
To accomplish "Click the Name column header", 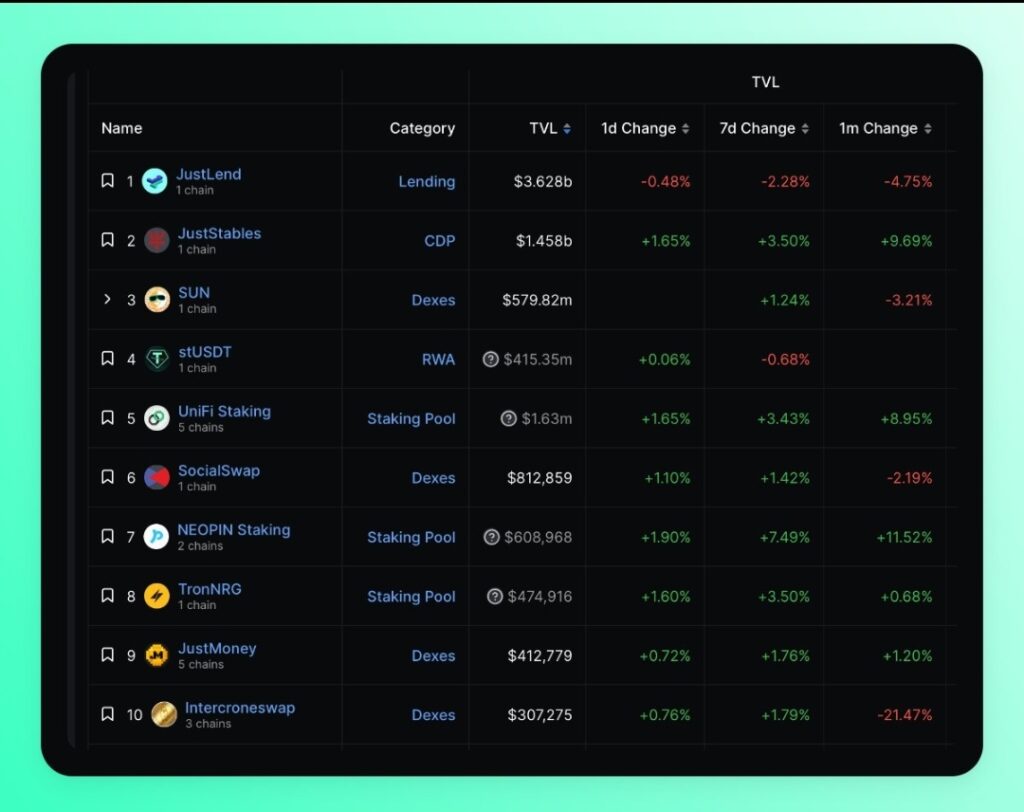I will click(x=121, y=128).
